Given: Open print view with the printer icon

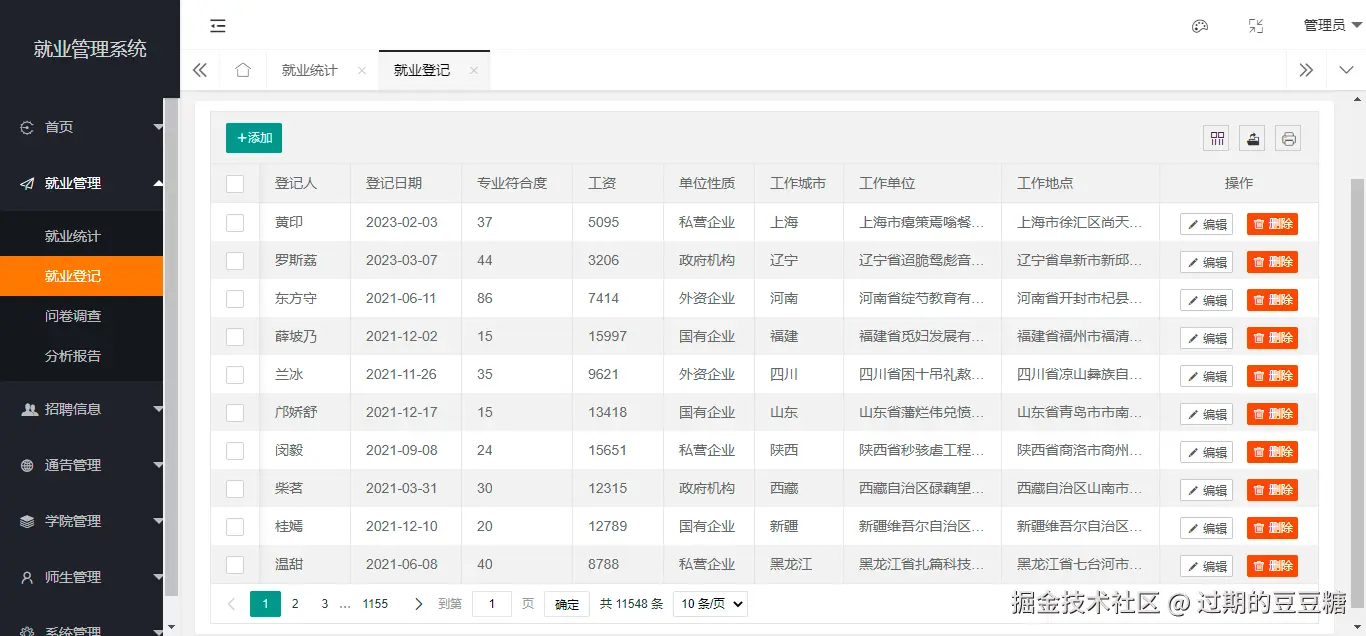Looking at the screenshot, I should click(1288, 138).
